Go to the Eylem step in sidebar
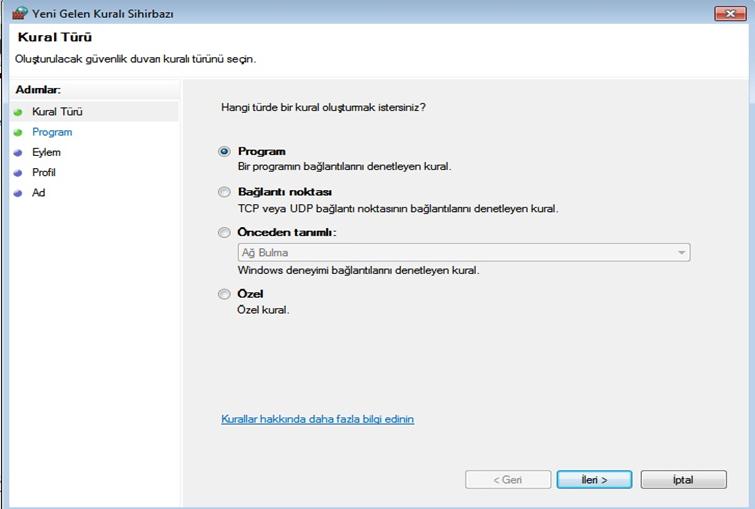Image resolution: width=755 pixels, height=509 pixels. click(46, 152)
